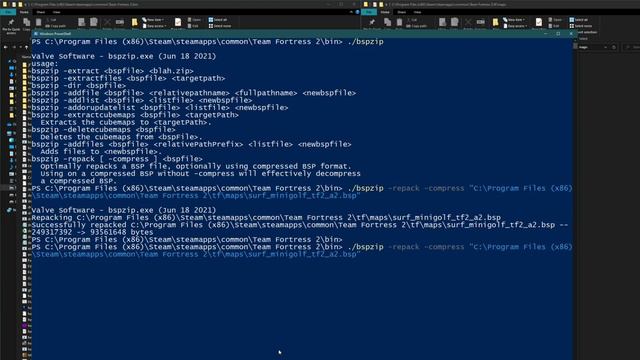Click Rename icon in right Explorer ribbon
Viewport: 640px width, 360px height.
point(480,22)
